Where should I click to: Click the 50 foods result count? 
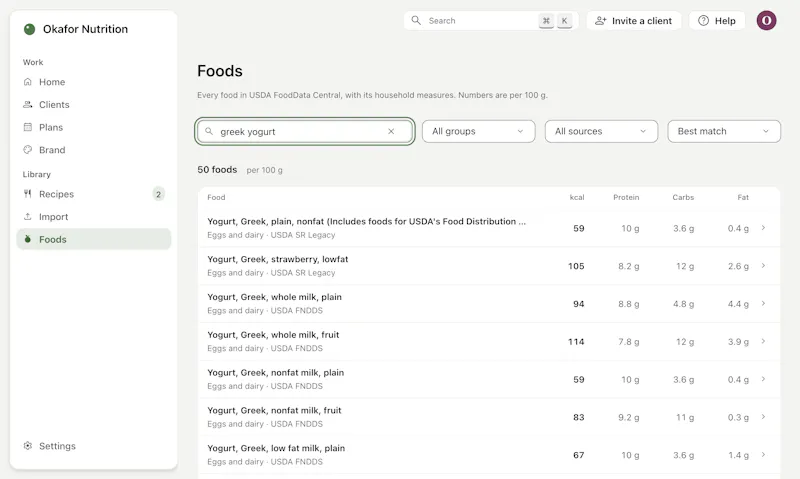(217, 169)
